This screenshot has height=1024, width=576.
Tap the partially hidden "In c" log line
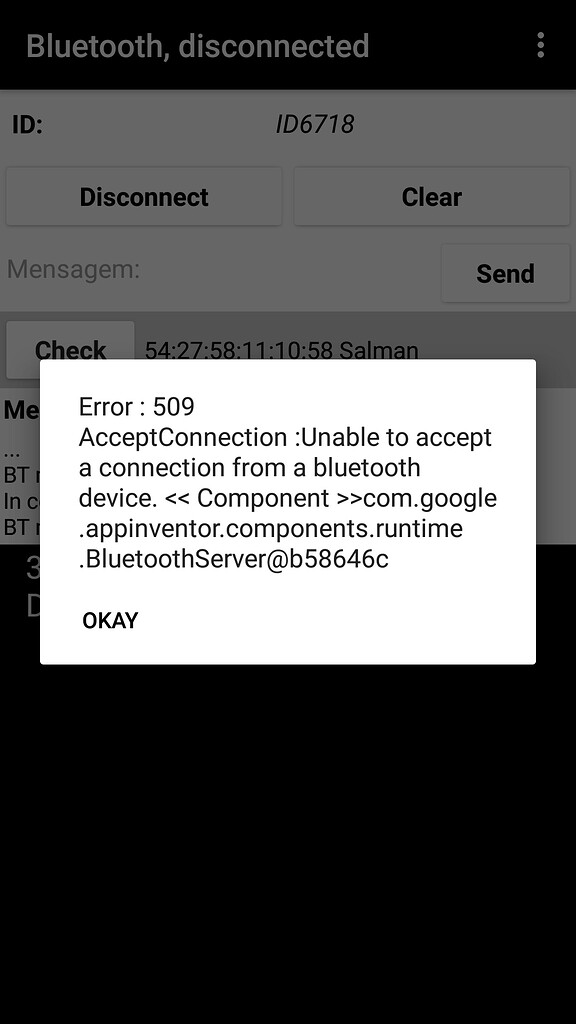(21, 501)
